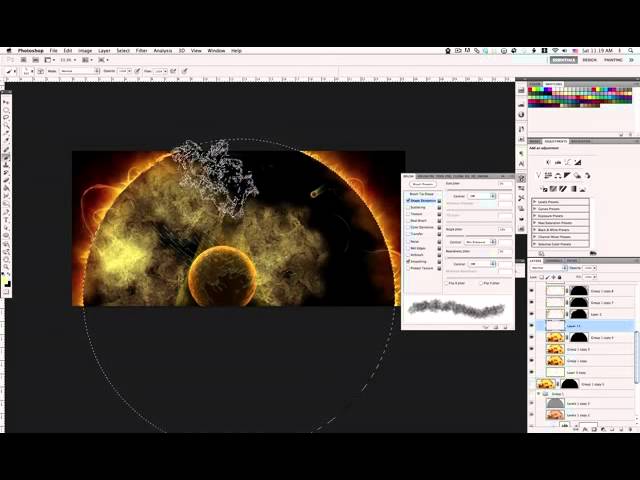
Task: Adjust the Roundness Jitter slider
Action: (x=479, y=257)
